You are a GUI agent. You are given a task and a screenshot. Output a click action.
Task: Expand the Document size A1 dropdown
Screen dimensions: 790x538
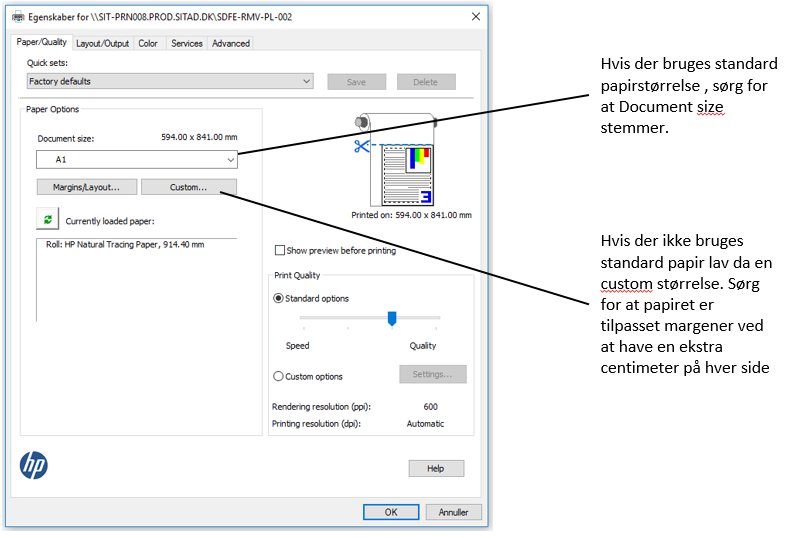click(x=137, y=159)
